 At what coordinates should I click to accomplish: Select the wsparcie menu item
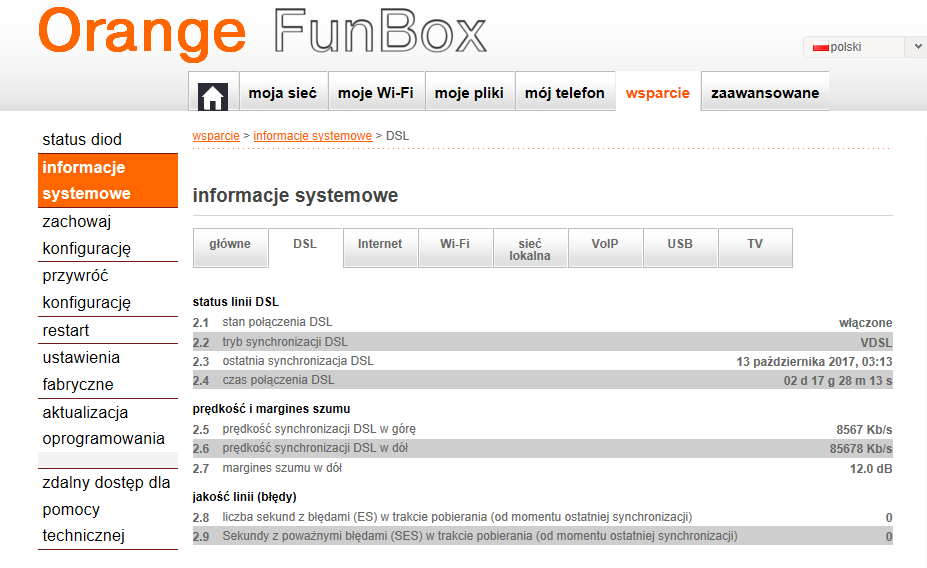(658, 93)
